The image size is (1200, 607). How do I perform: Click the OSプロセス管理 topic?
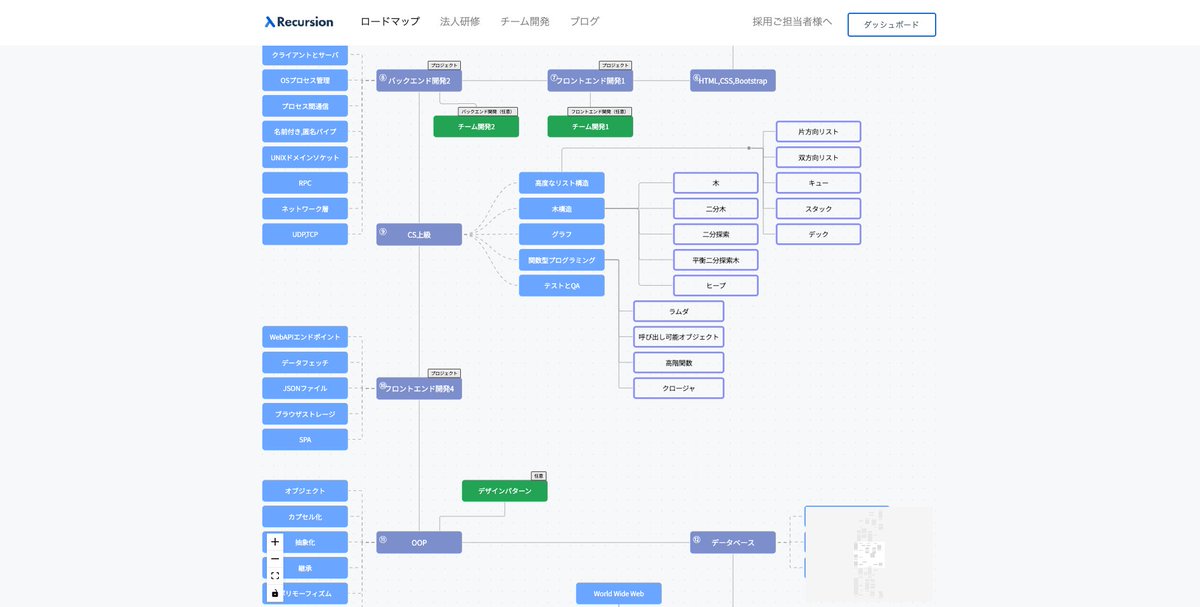point(305,80)
